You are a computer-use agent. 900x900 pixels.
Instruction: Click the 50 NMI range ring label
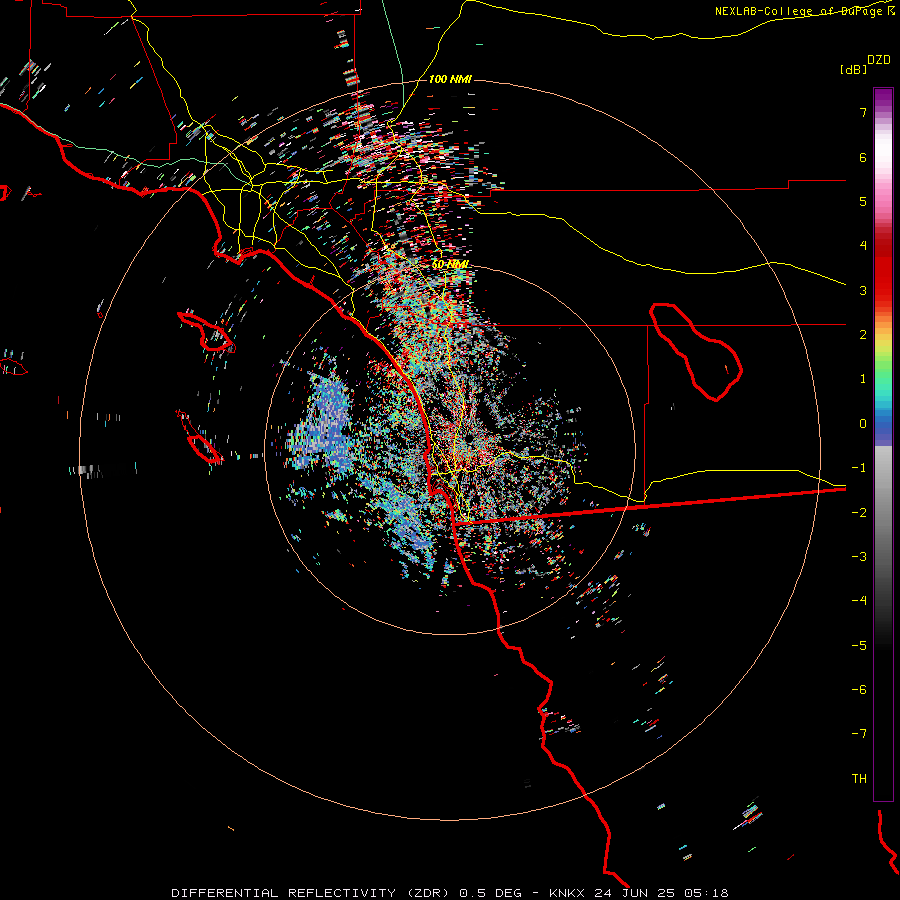point(450,265)
